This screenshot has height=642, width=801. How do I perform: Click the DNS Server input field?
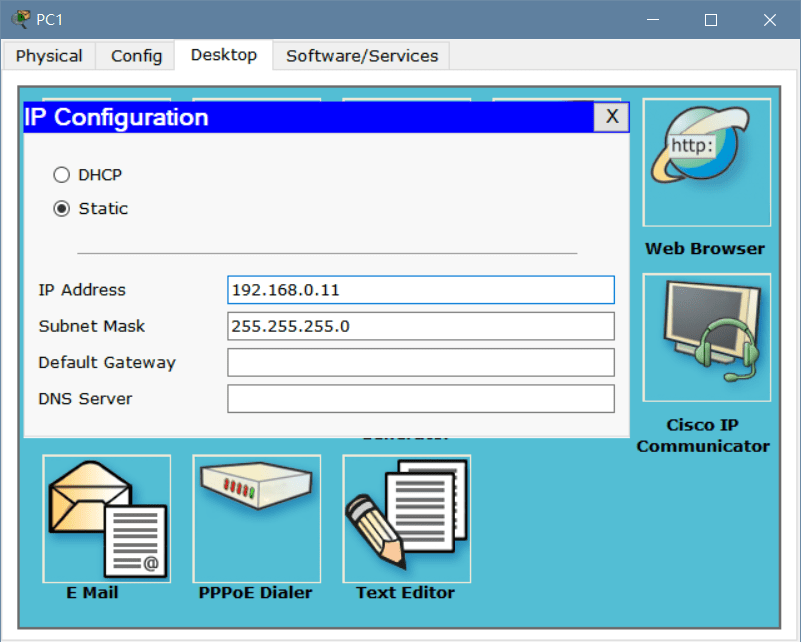pyautogui.click(x=420, y=398)
